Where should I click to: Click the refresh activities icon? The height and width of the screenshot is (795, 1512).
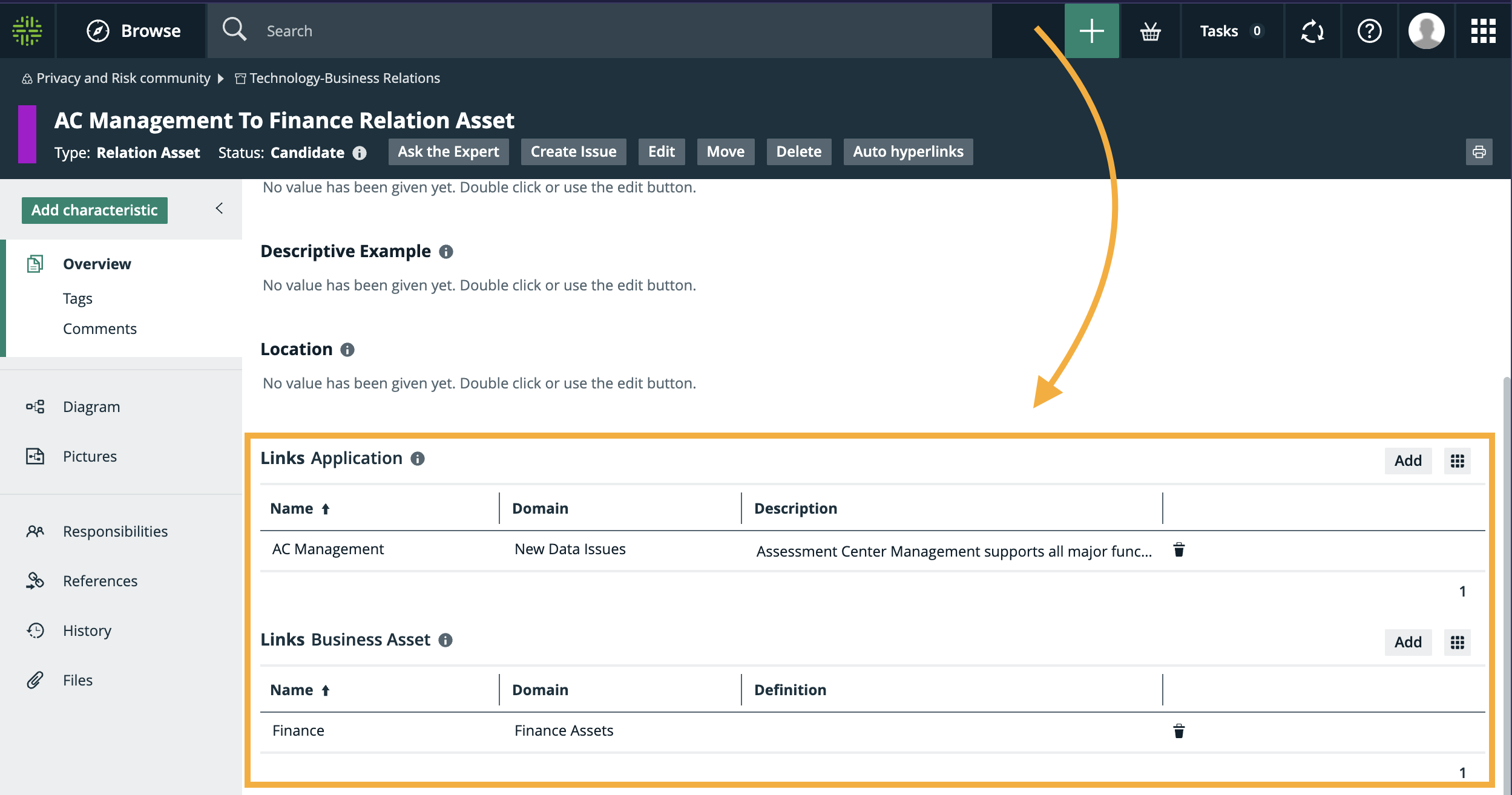point(1312,31)
